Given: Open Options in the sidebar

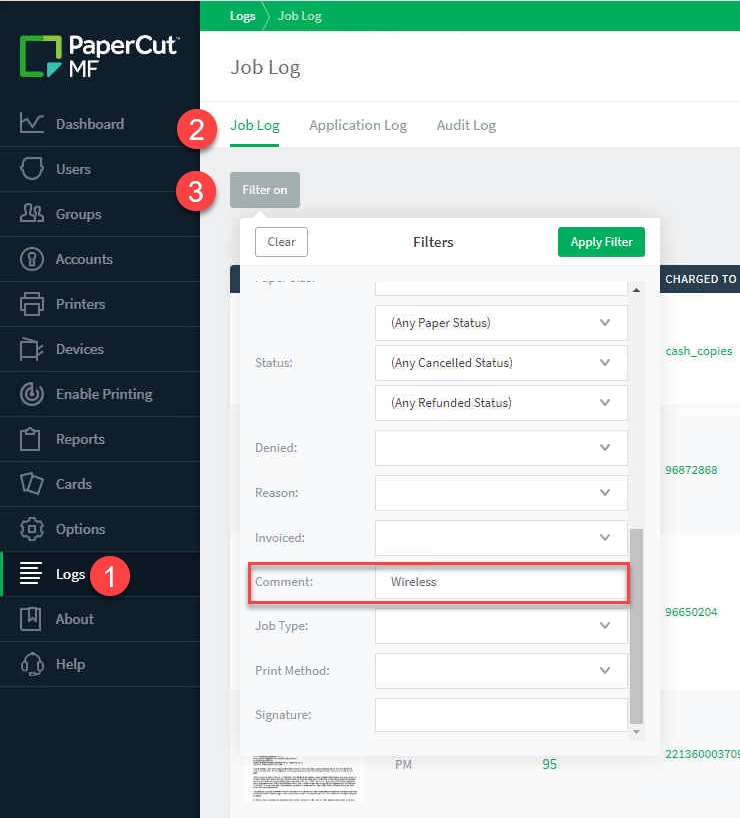Looking at the screenshot, I should [80, 530].
